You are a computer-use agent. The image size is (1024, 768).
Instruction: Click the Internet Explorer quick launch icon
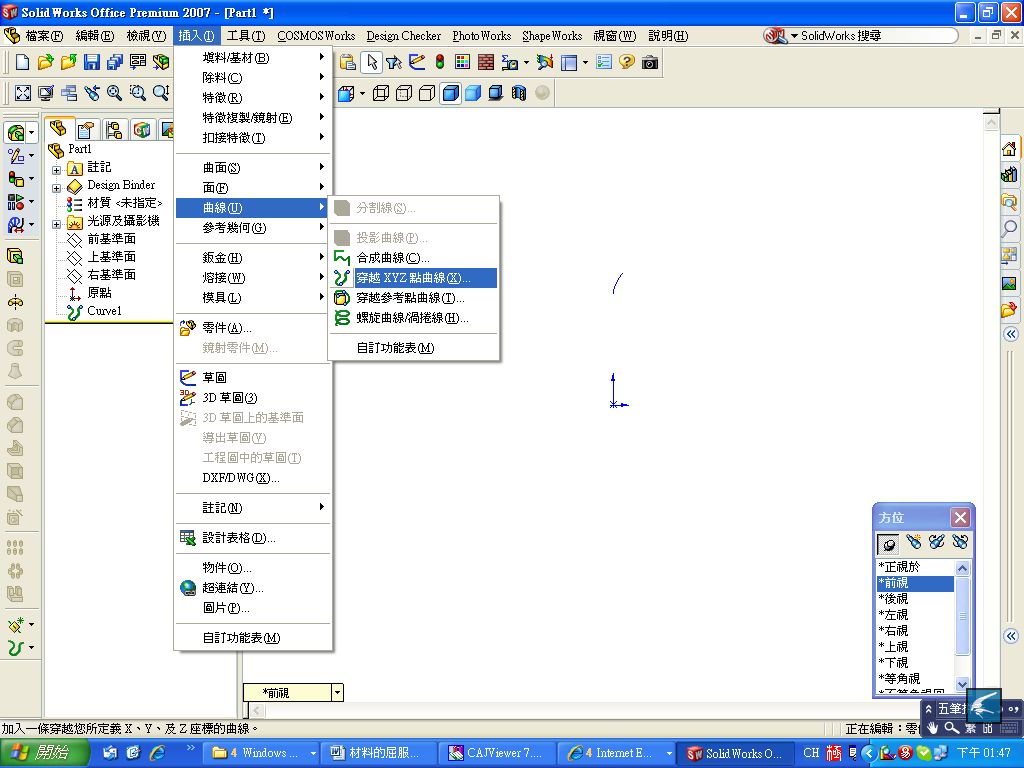[157, 753]
